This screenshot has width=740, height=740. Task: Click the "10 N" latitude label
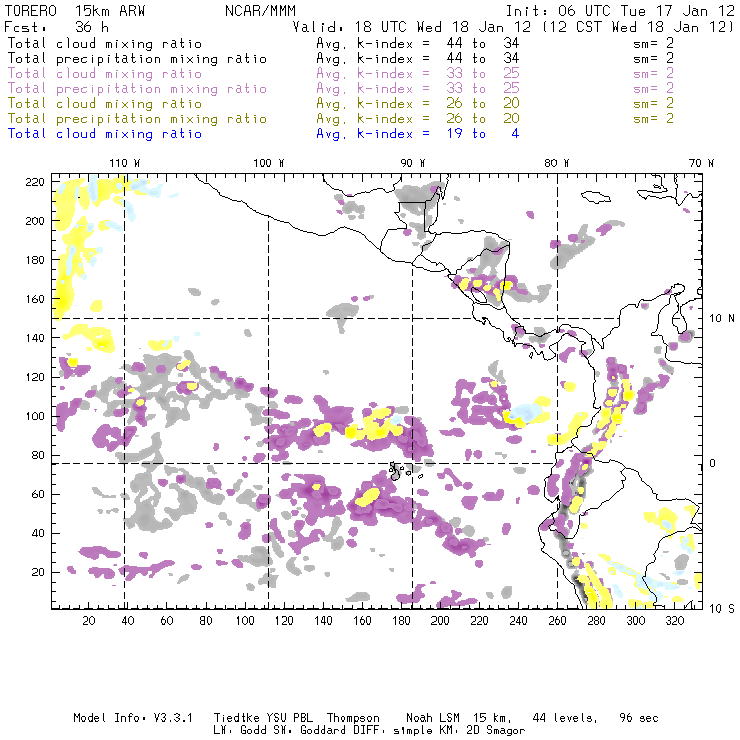pos(722,319)
